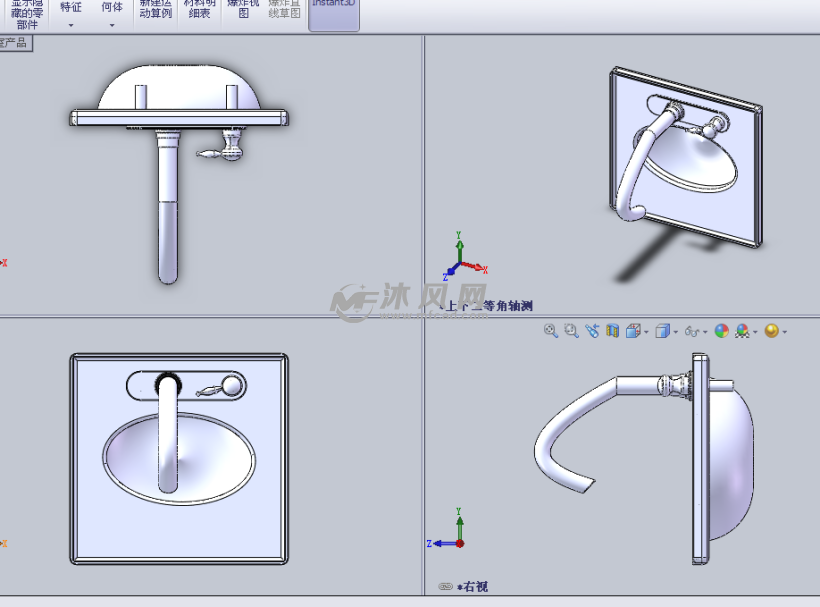Select the Zoom to Area tool

(571, 330)
